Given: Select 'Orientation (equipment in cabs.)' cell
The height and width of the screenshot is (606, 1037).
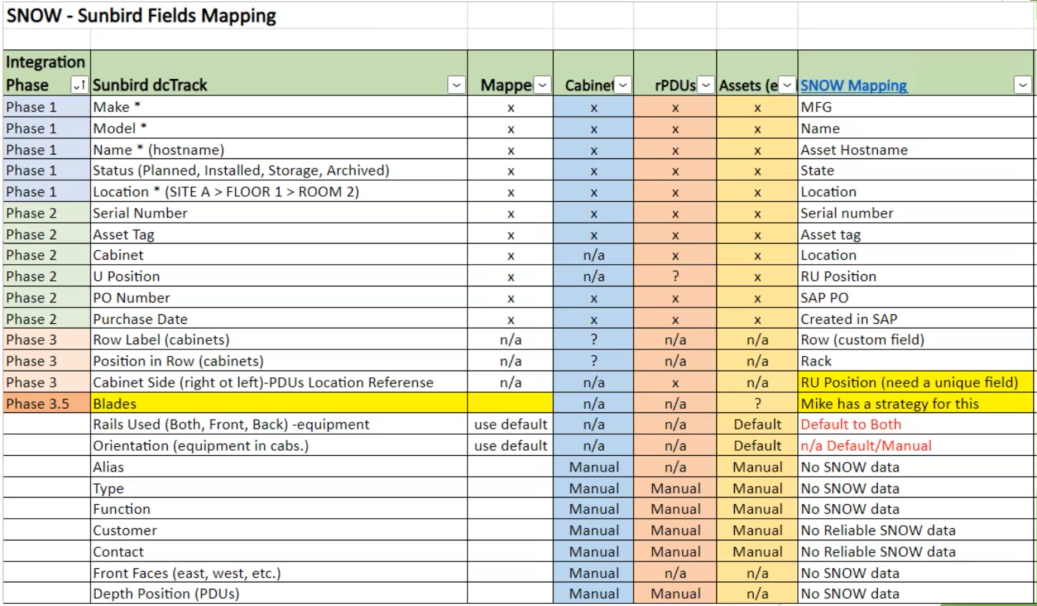Looking at the screenshot, I should coord(278,445).
